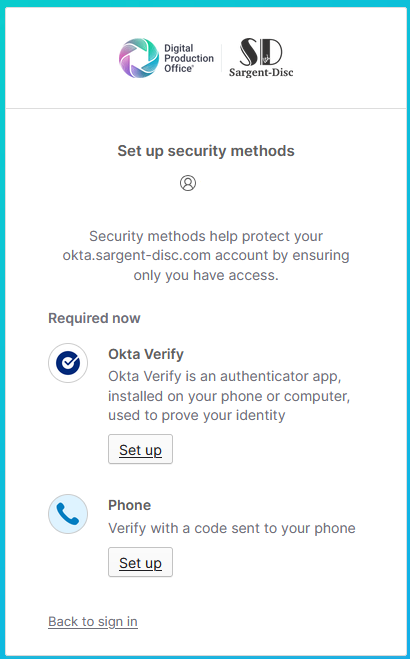
Task: Select the Okta Verify checkmark icon
Action: click(68, 363)
